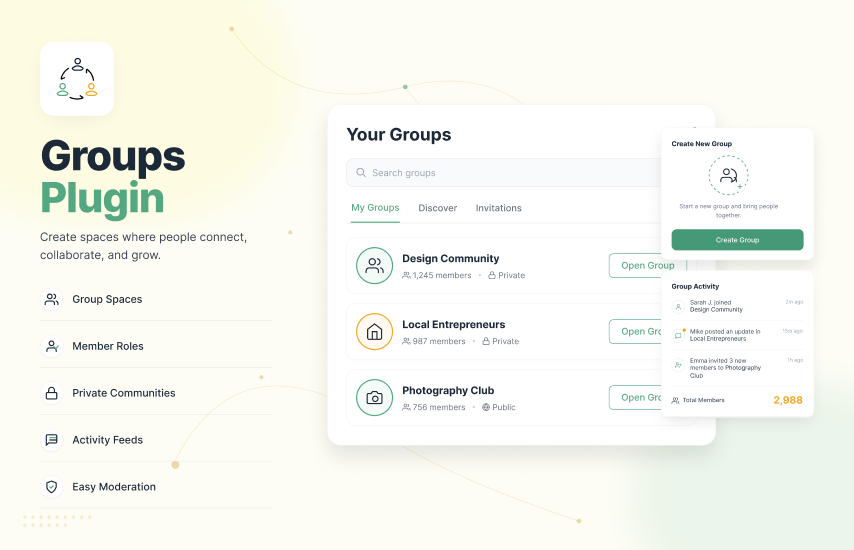Open Group for Design Community
Image resolution: width=854 pixels, height=550 pixels.
click(x=648, y=265)
